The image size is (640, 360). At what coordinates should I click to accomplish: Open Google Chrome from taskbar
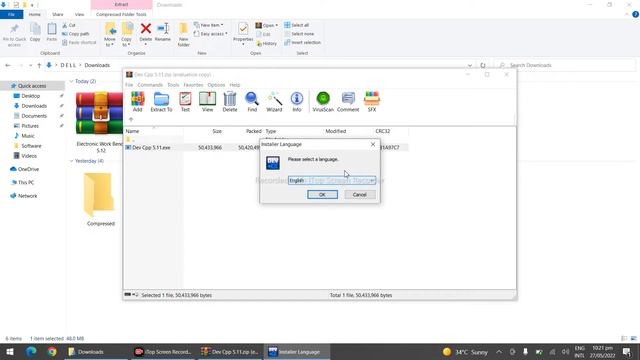pyautogui.click(x=52, y=351)
